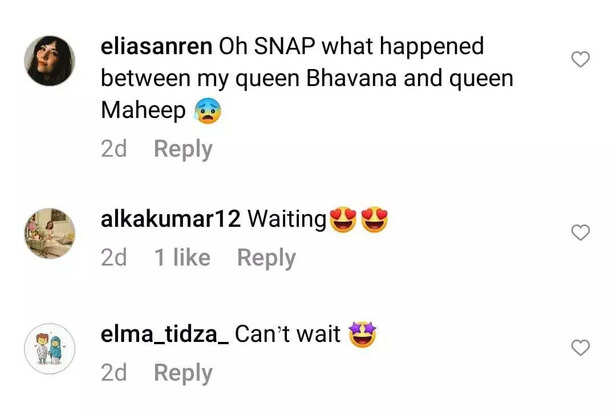This screenshot has height=416, width=616.
Task: Click the 2d timestamp under elma_tidza_'s comment
Action: (x=114, y=372)
